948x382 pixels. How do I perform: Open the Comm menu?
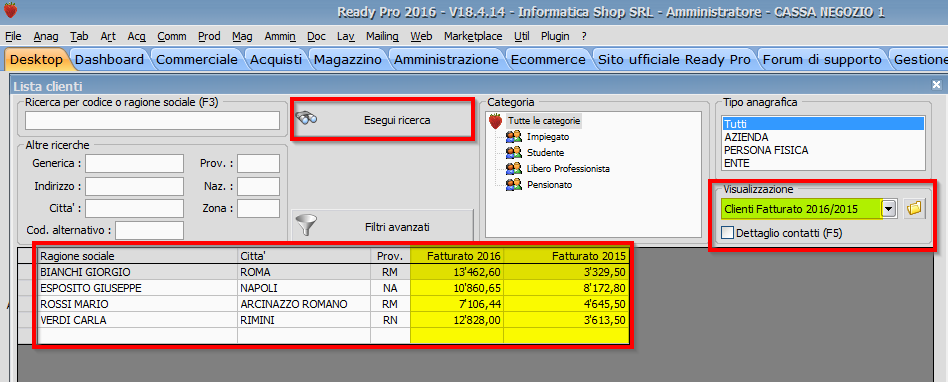pos(172,36)
